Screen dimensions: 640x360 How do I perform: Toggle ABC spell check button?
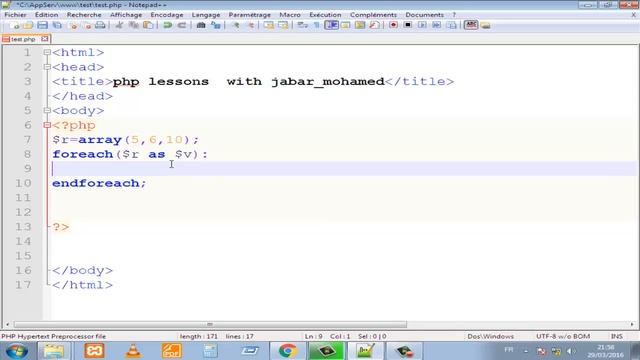point(471,25)
